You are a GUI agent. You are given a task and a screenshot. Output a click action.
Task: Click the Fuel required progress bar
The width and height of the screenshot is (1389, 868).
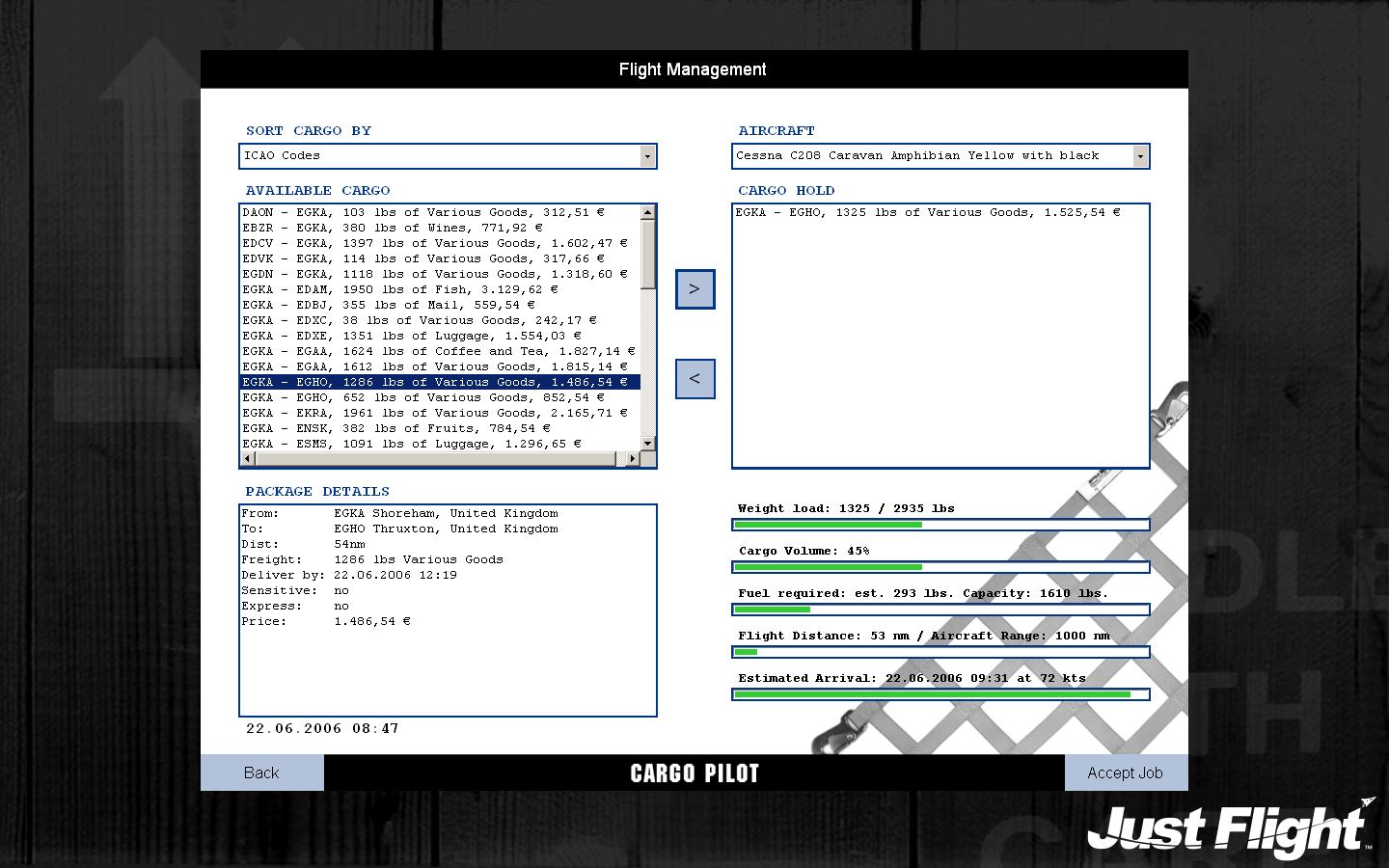(940, 610)
